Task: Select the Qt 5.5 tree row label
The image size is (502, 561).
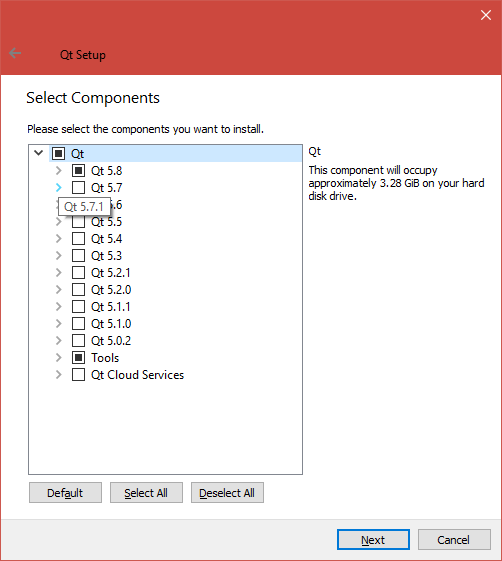Action: pyautogui.click(x=107, y=221)
